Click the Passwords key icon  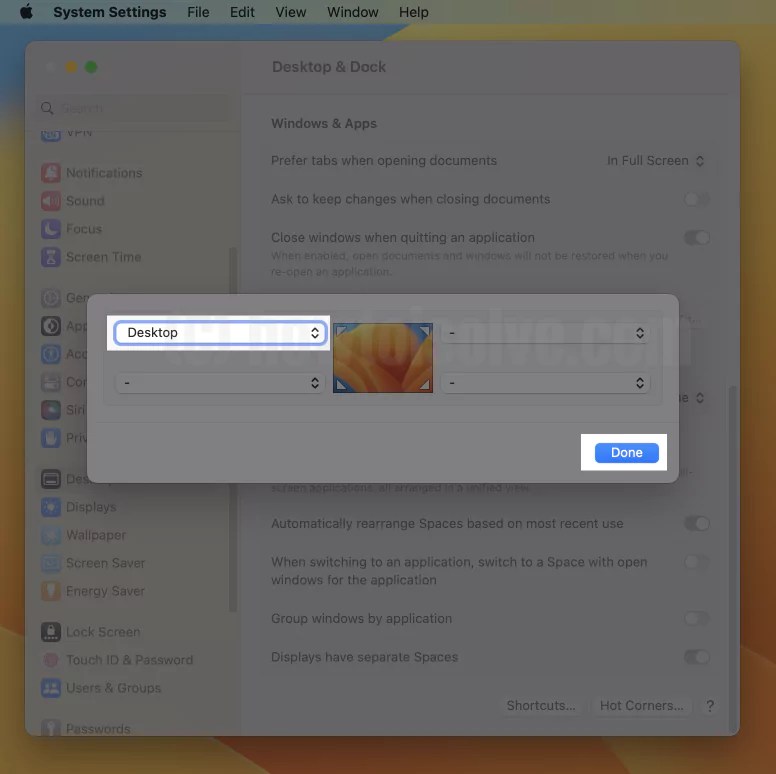click(x=50, y=728)
